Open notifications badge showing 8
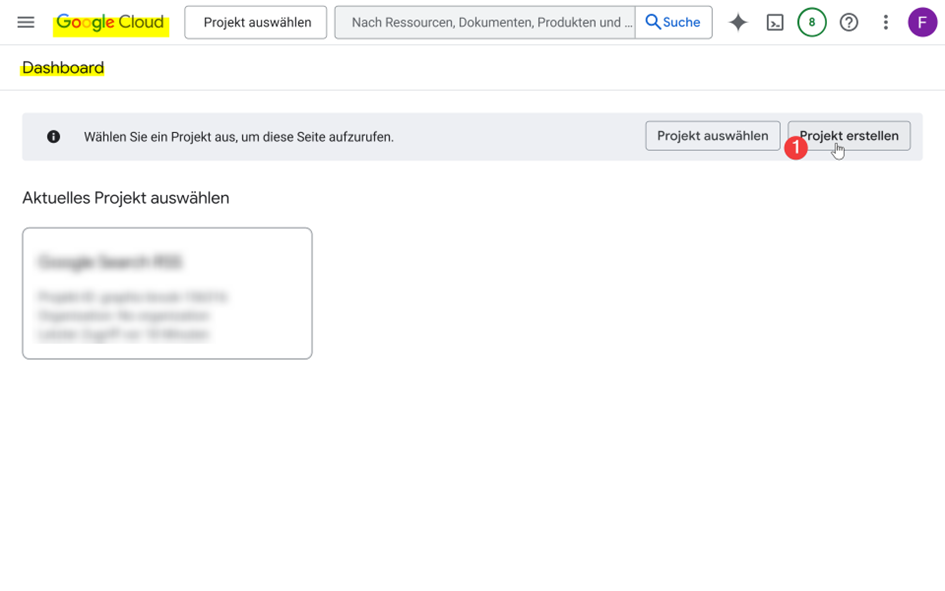The image size is (945, 591). [812, 22]
